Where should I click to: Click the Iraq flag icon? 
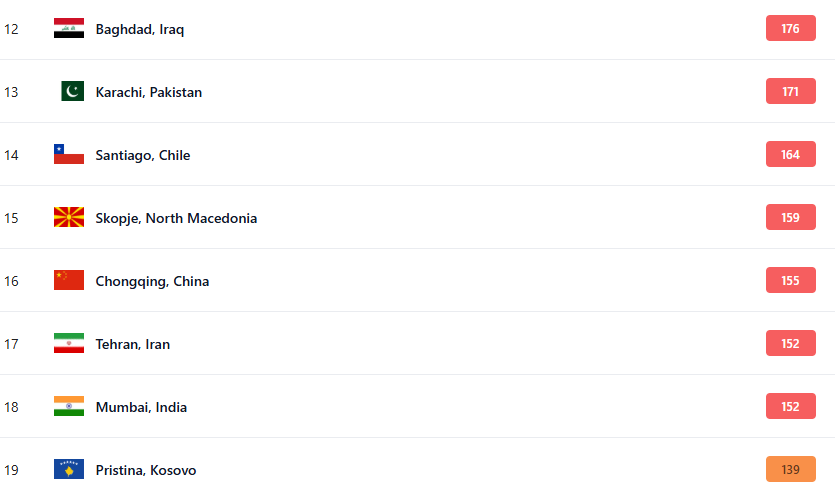click(x=69, y=29)
